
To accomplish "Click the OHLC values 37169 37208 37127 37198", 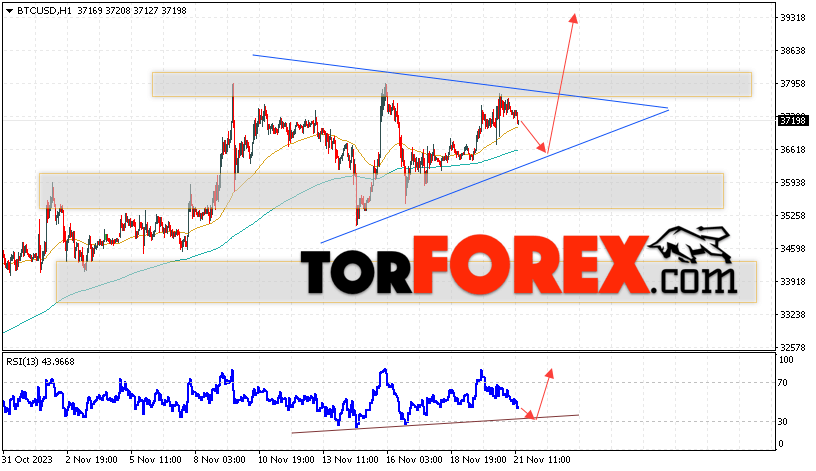I will pyautogui.click(x=132, y=10).
